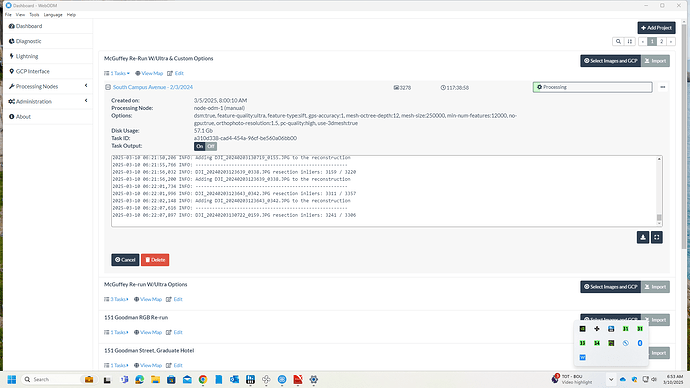Go to page 1 of projects
Image resolution: width=690 pixels, height=388 pixels.
point(652,41)
